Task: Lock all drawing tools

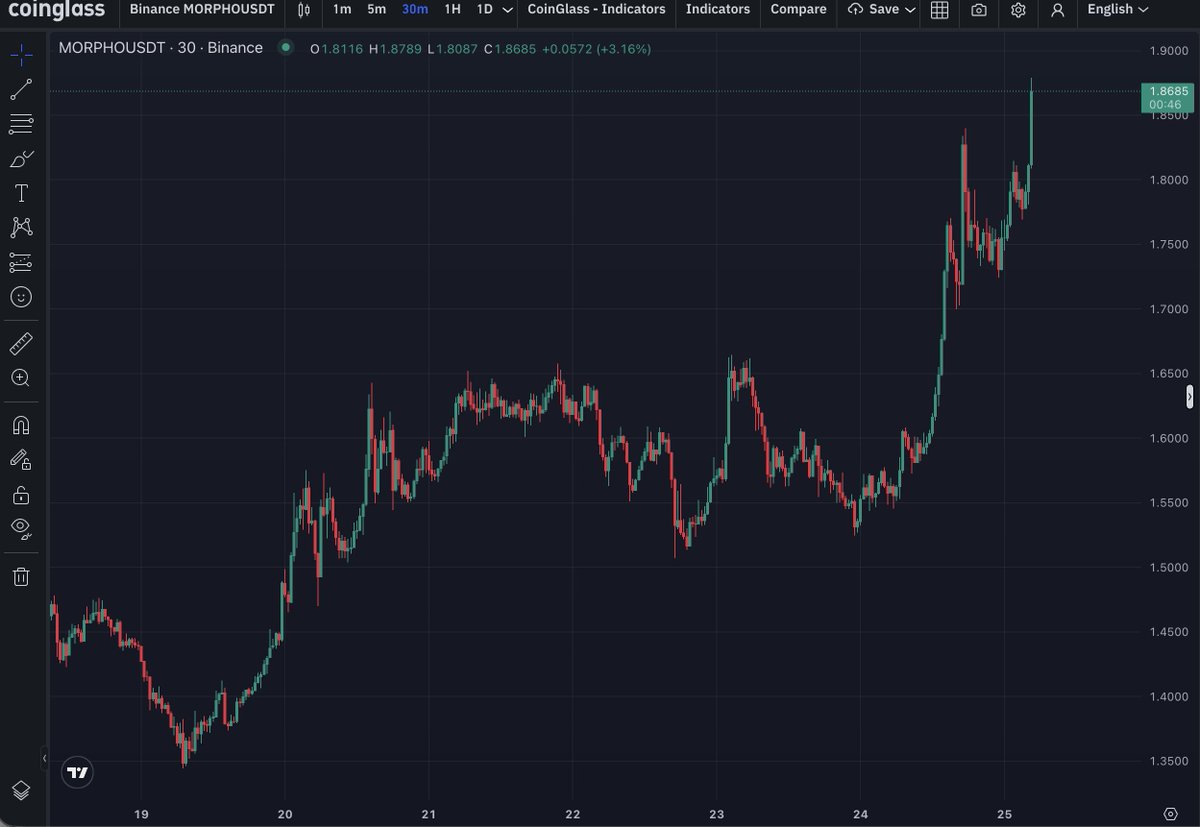Action: [21, 494]
